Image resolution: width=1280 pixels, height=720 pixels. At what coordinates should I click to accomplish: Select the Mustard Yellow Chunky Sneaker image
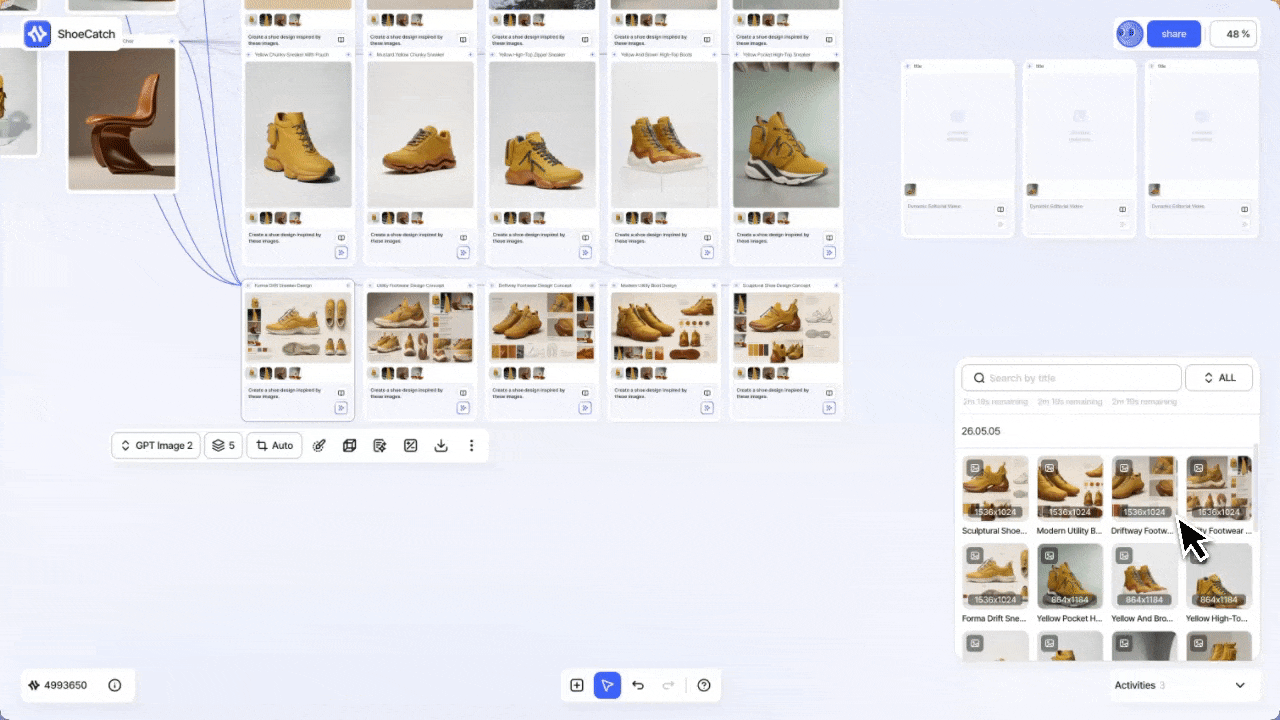click(420, 135)
